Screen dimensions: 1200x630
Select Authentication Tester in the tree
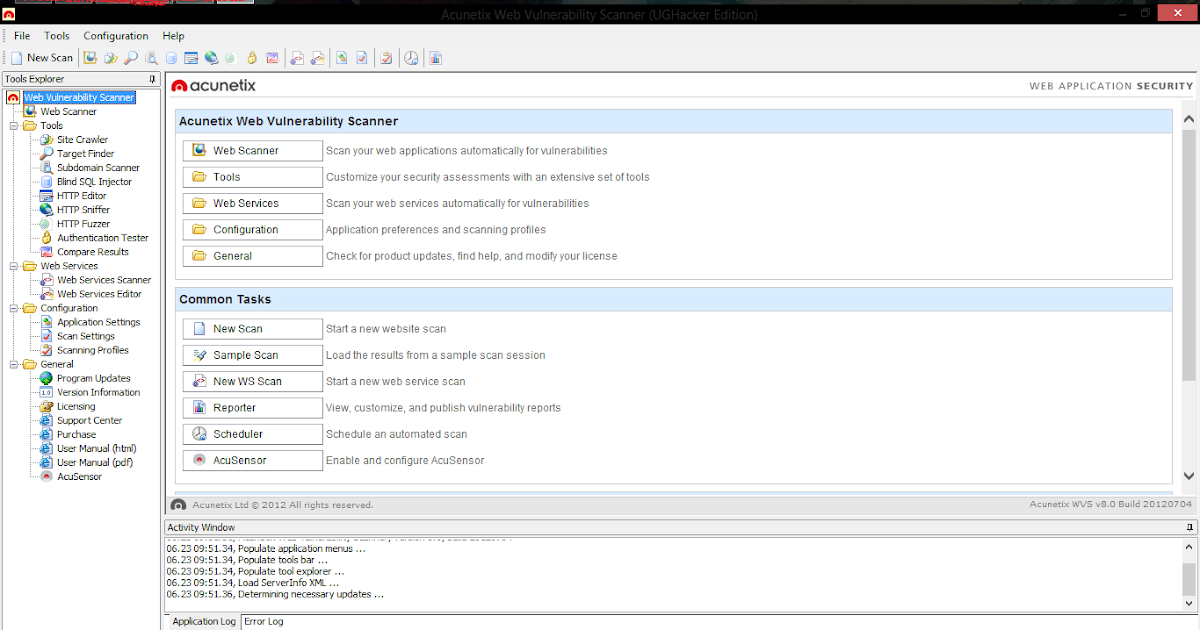(x=103, y=238)
